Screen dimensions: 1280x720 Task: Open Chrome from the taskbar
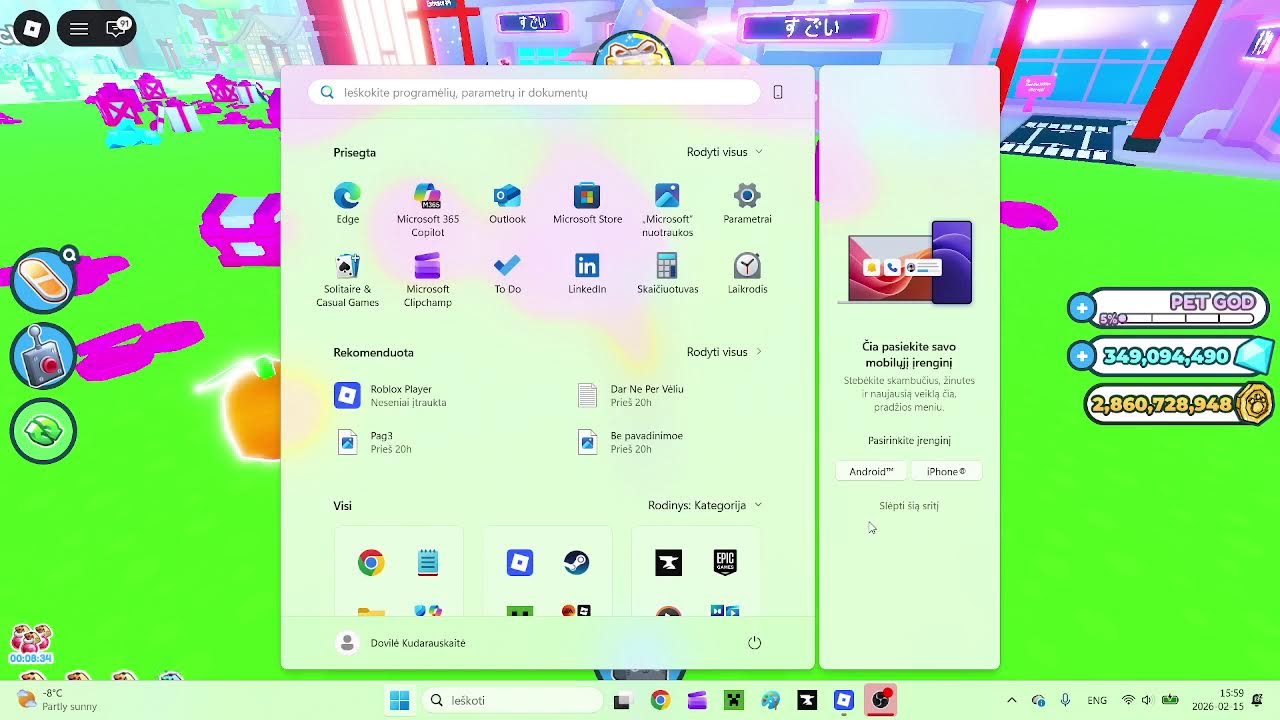click(x=660, y=700)
